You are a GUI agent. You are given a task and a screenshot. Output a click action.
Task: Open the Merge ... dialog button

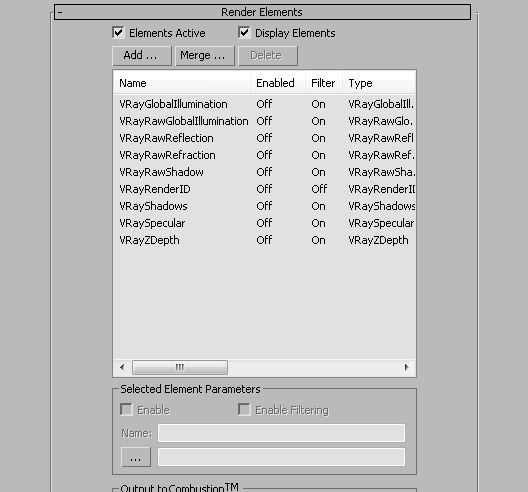coord(205,56)
